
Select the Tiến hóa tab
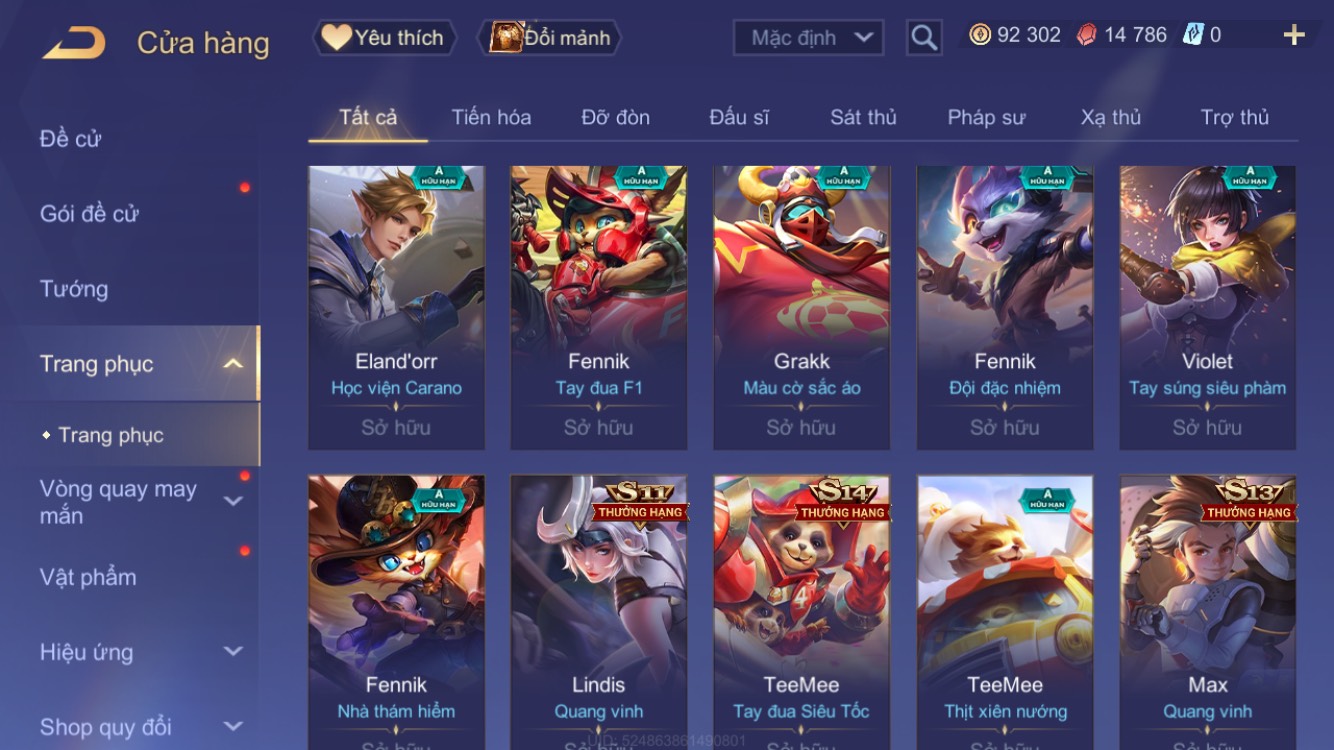[x=491, y=117]
